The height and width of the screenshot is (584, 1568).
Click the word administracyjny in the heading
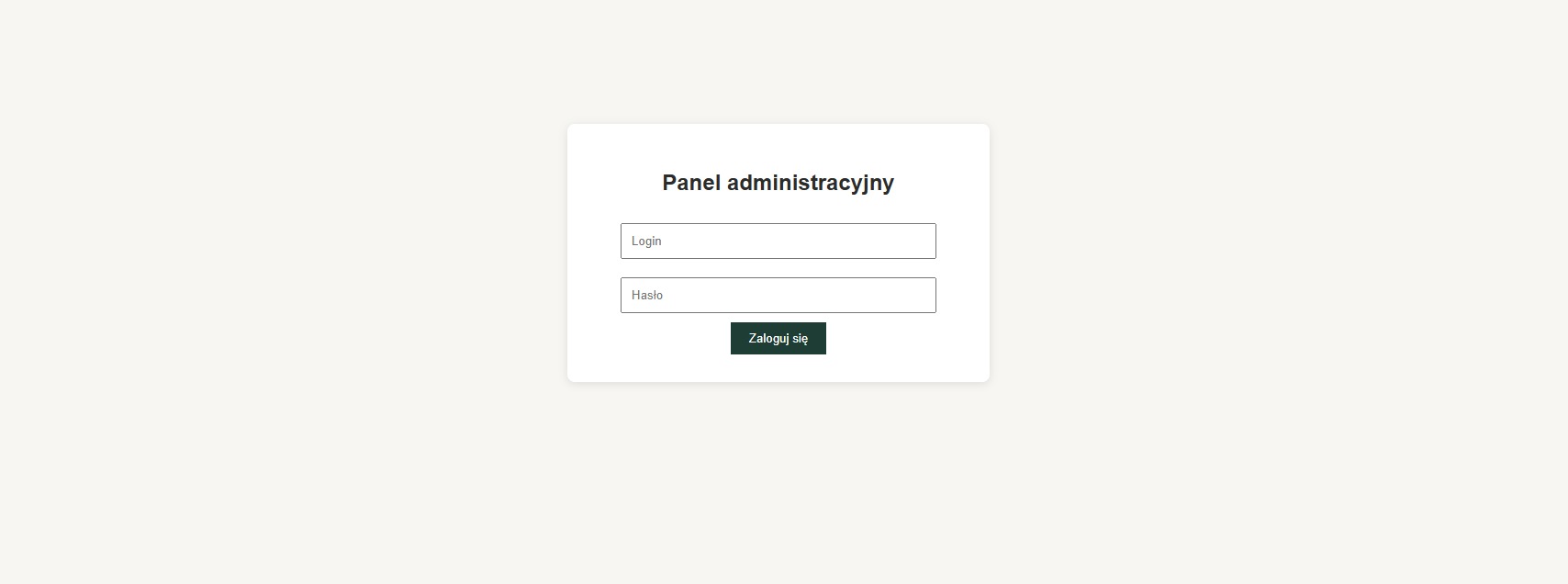tap(810, 183)
